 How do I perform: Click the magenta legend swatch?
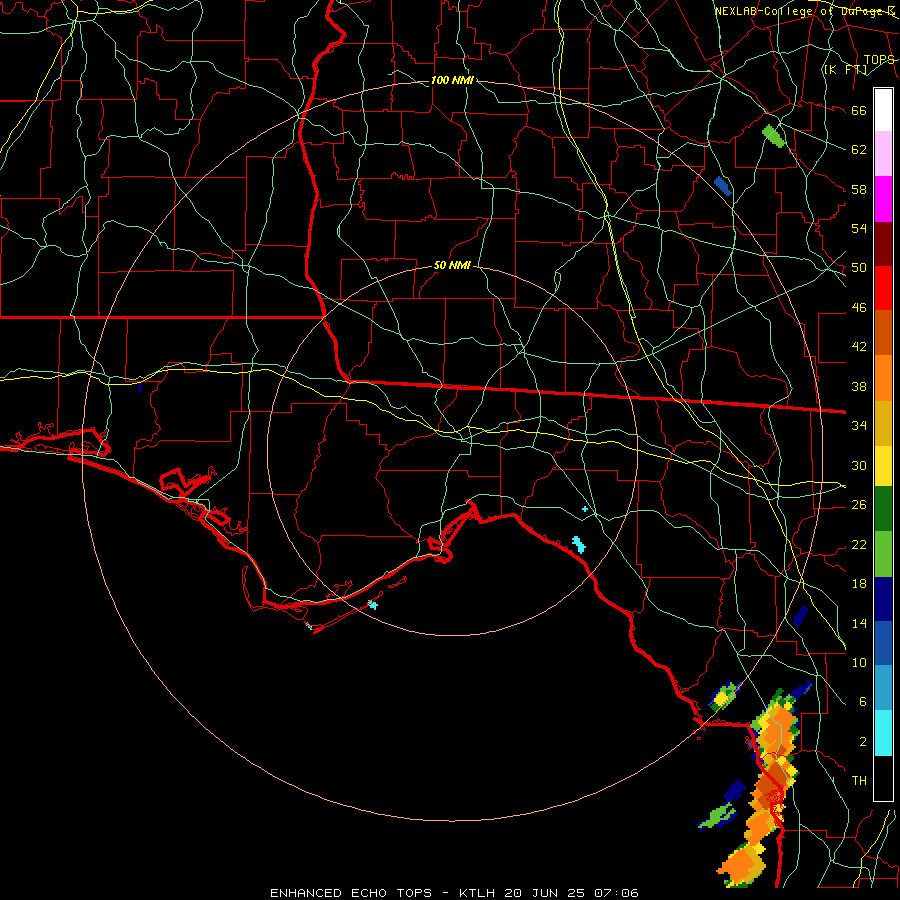click(883, 199)
